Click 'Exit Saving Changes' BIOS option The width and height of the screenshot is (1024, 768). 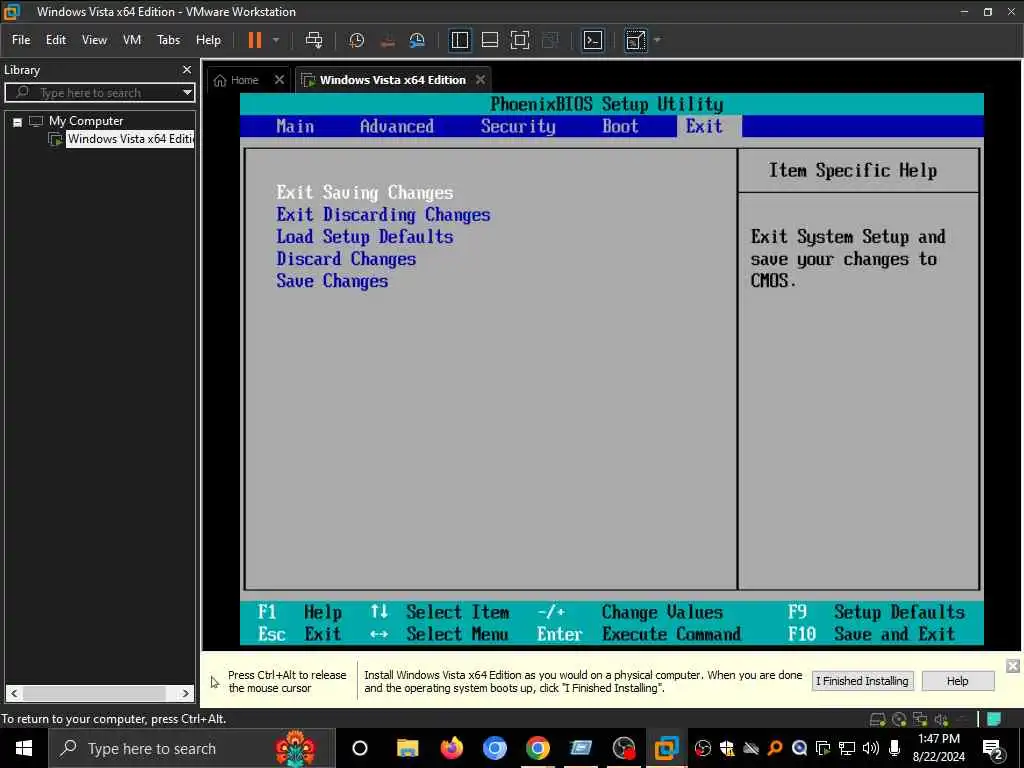[364, 193]
